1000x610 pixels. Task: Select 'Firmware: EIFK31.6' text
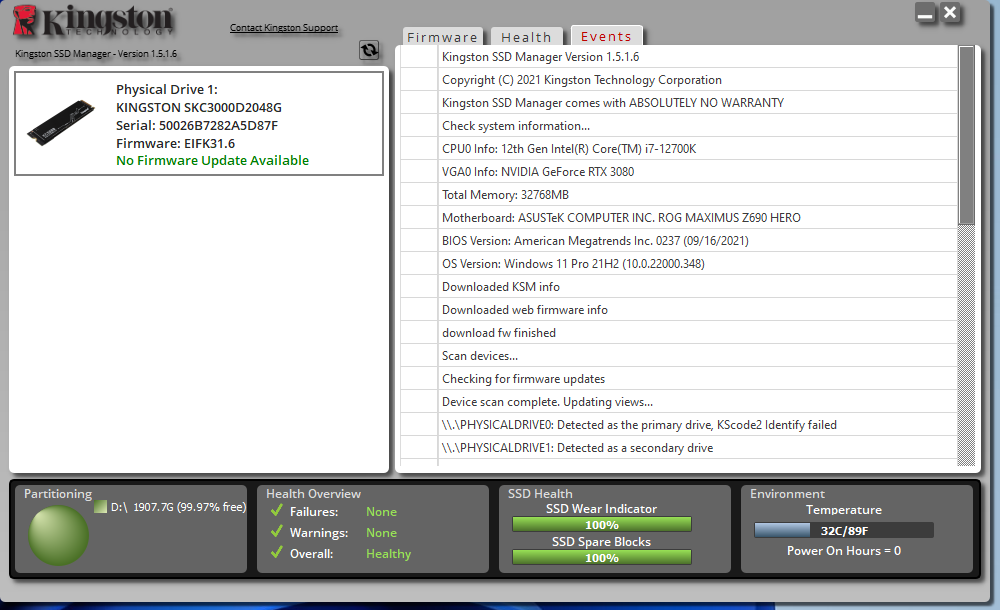pyautogui.click(x=175, y=143)
